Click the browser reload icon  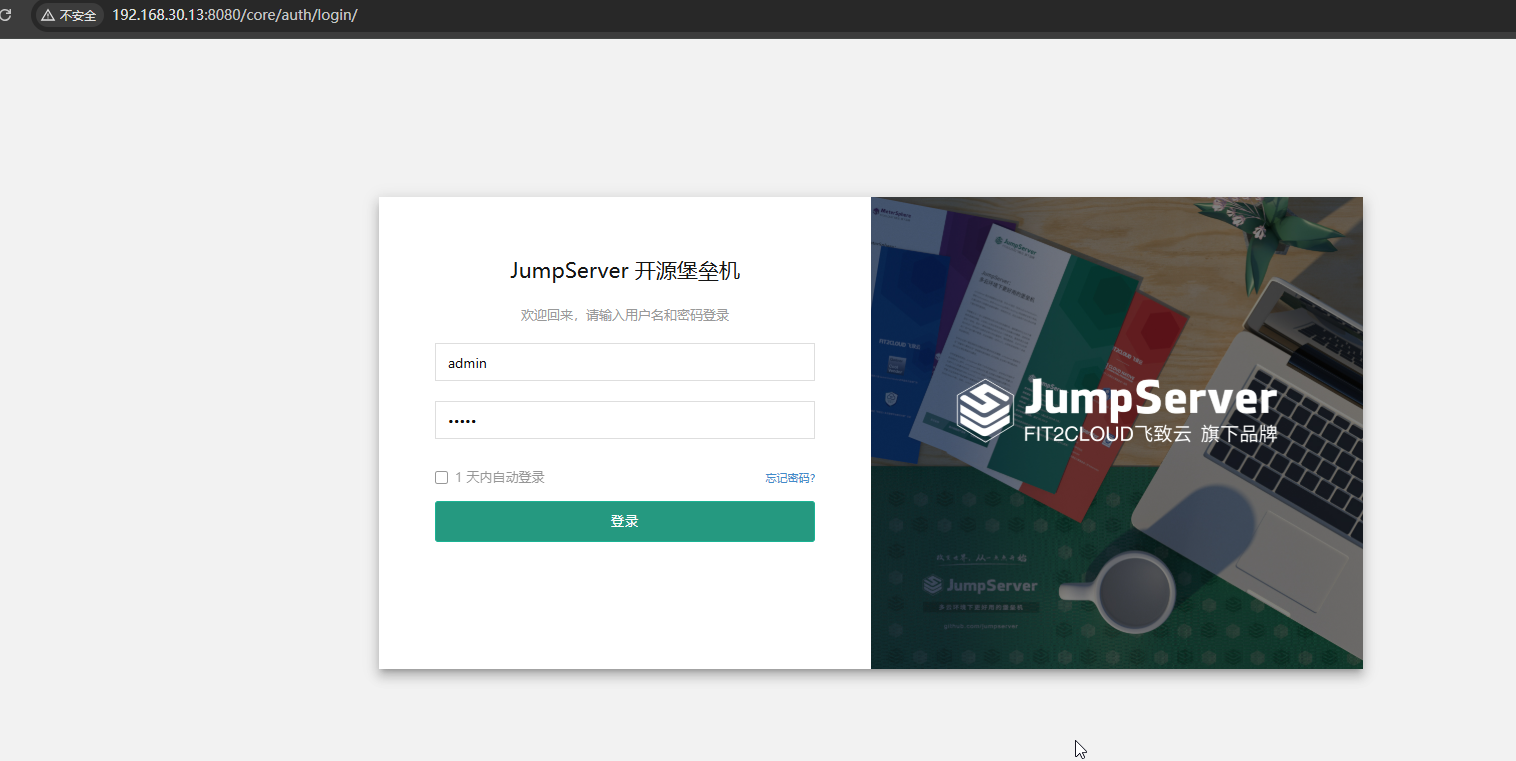[5, 15]
